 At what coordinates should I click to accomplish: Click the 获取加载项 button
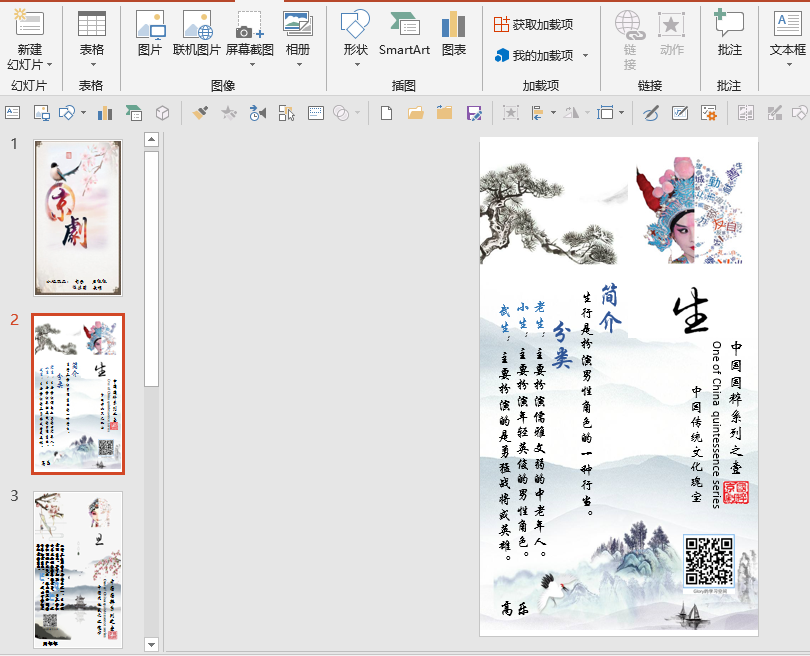(x=533, y=24)
